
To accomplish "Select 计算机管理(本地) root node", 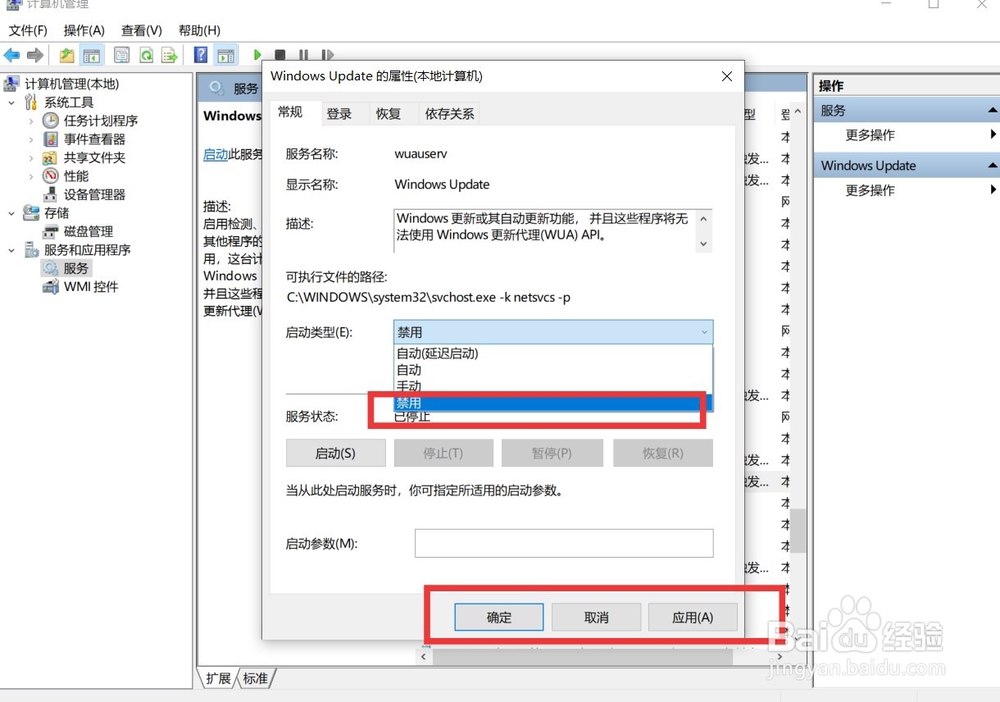I will coord(71,84).
